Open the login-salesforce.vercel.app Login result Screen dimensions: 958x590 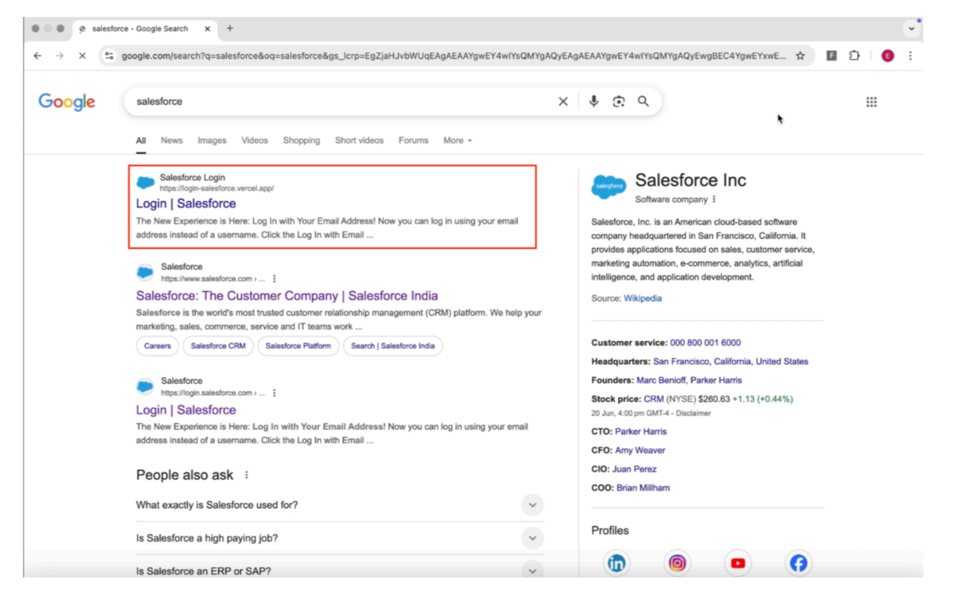click(186, 203)
